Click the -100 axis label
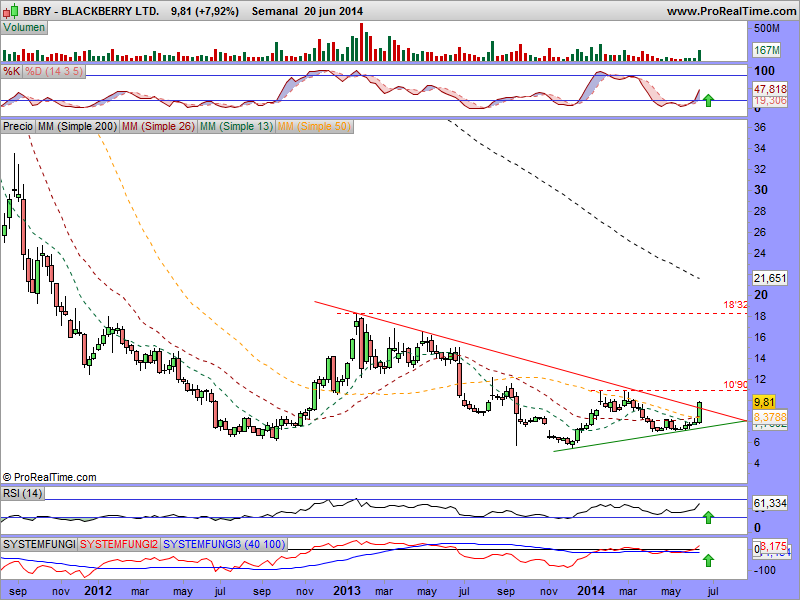Screen dimensions: 800x600 [764, 570]
